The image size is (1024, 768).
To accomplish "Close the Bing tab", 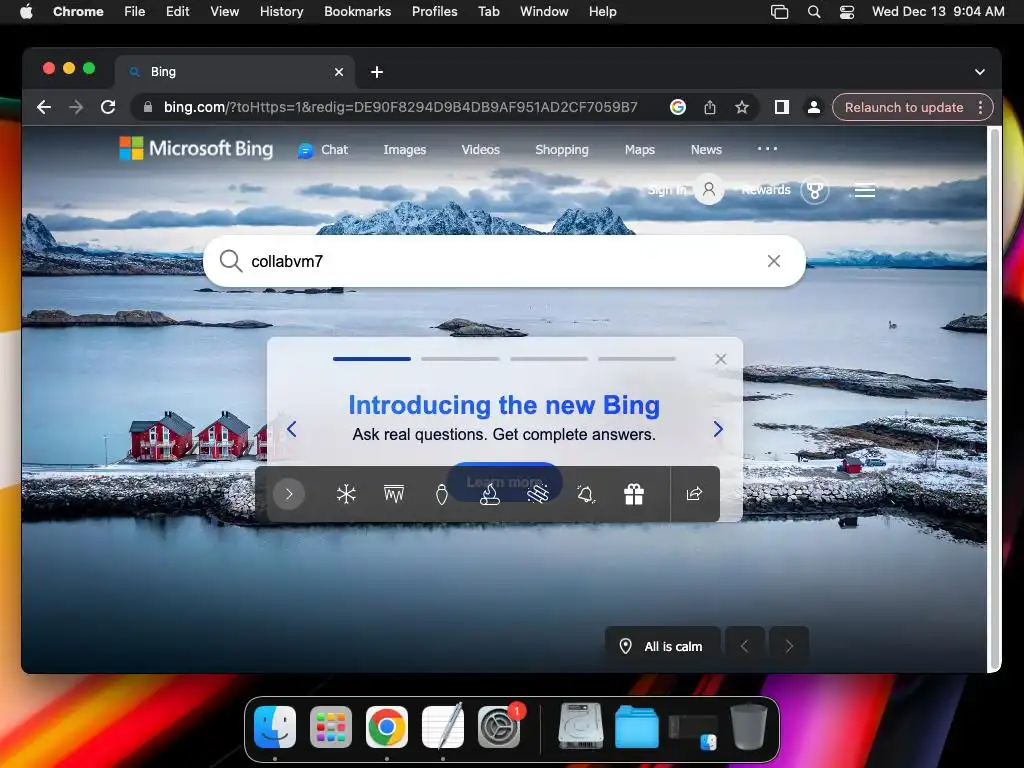I will (339, 72).
